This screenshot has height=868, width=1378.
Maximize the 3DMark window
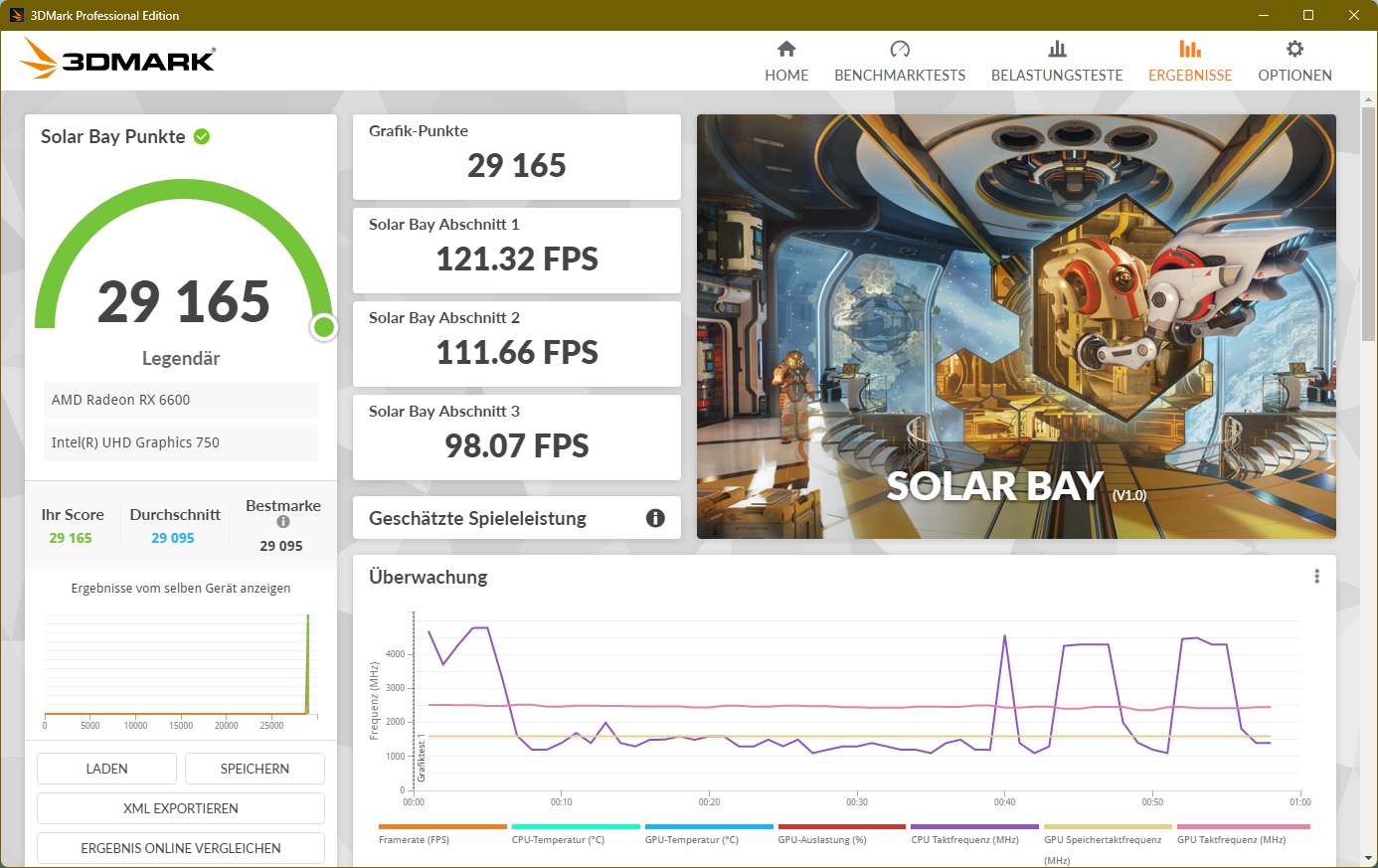click(1308, 15)
